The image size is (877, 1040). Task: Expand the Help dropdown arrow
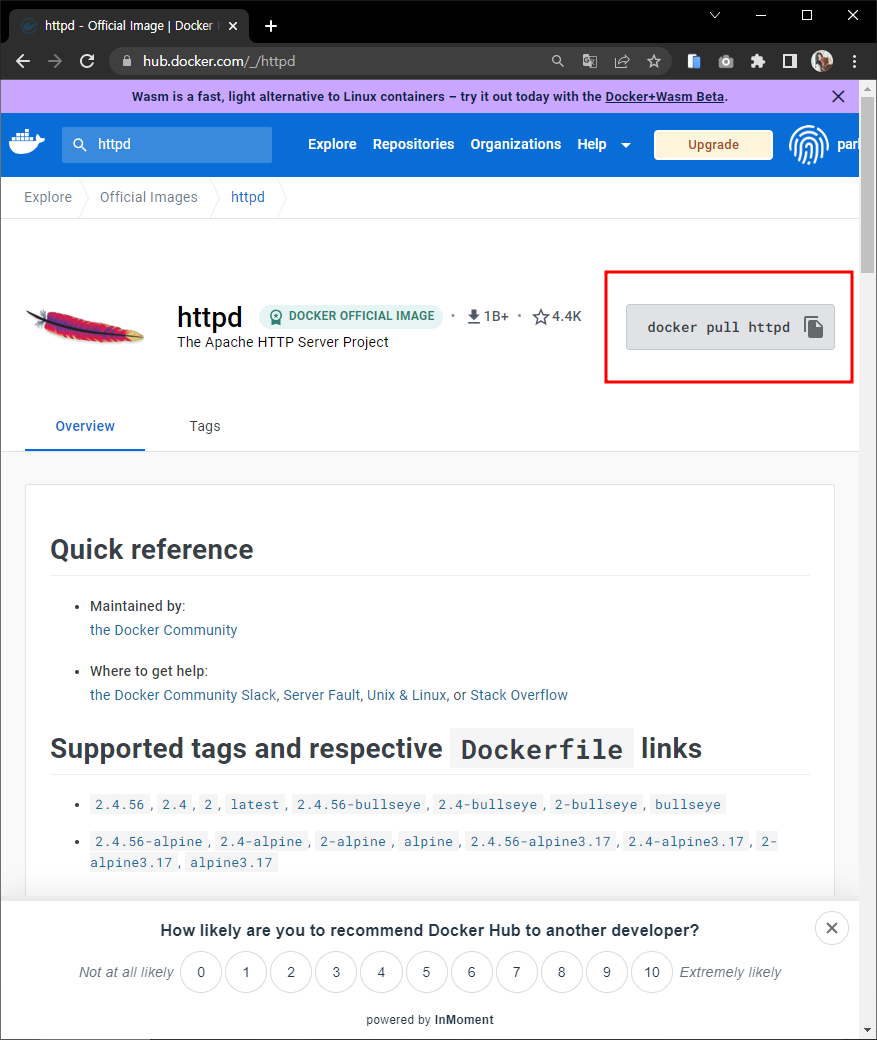point(626,145)
